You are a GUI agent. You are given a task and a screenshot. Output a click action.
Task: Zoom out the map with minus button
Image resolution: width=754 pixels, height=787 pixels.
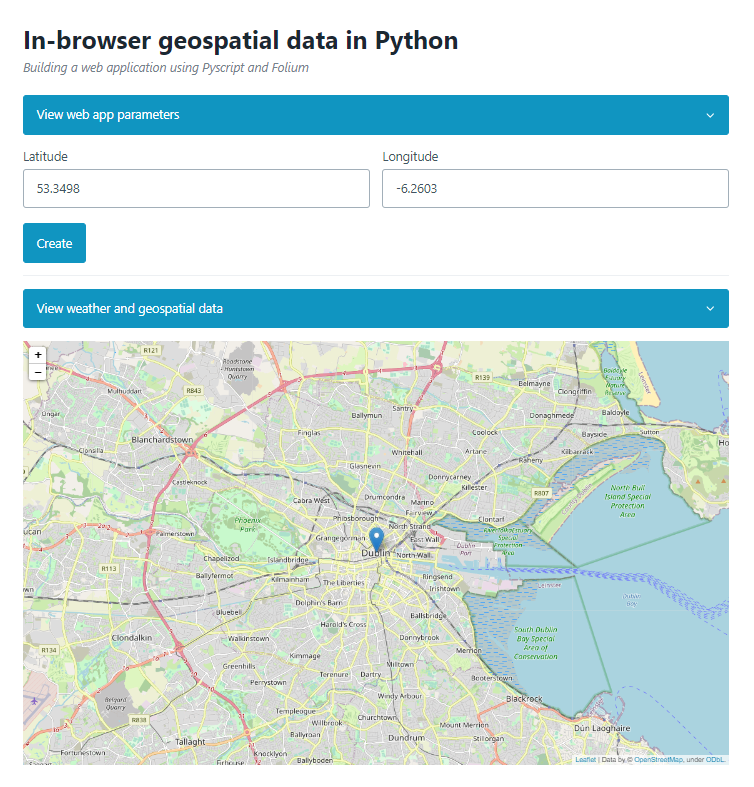38,372
